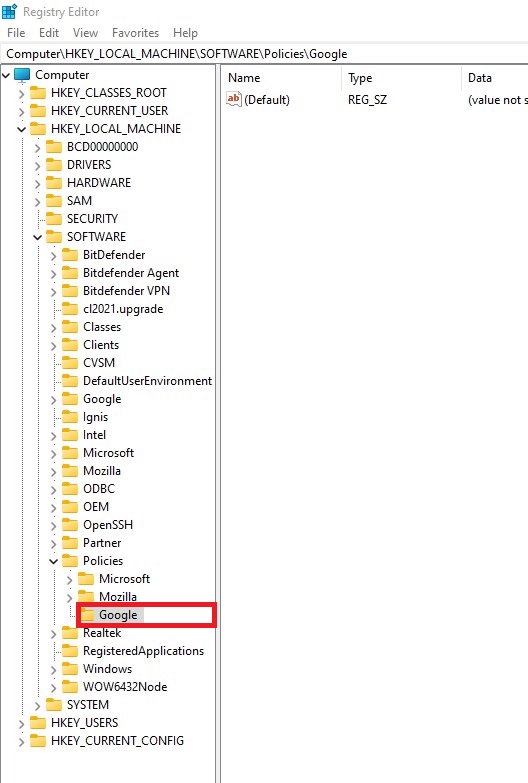Expand the HARDWARE key chevron
This screenshot has width=528, height=783.
click(37, 183)
